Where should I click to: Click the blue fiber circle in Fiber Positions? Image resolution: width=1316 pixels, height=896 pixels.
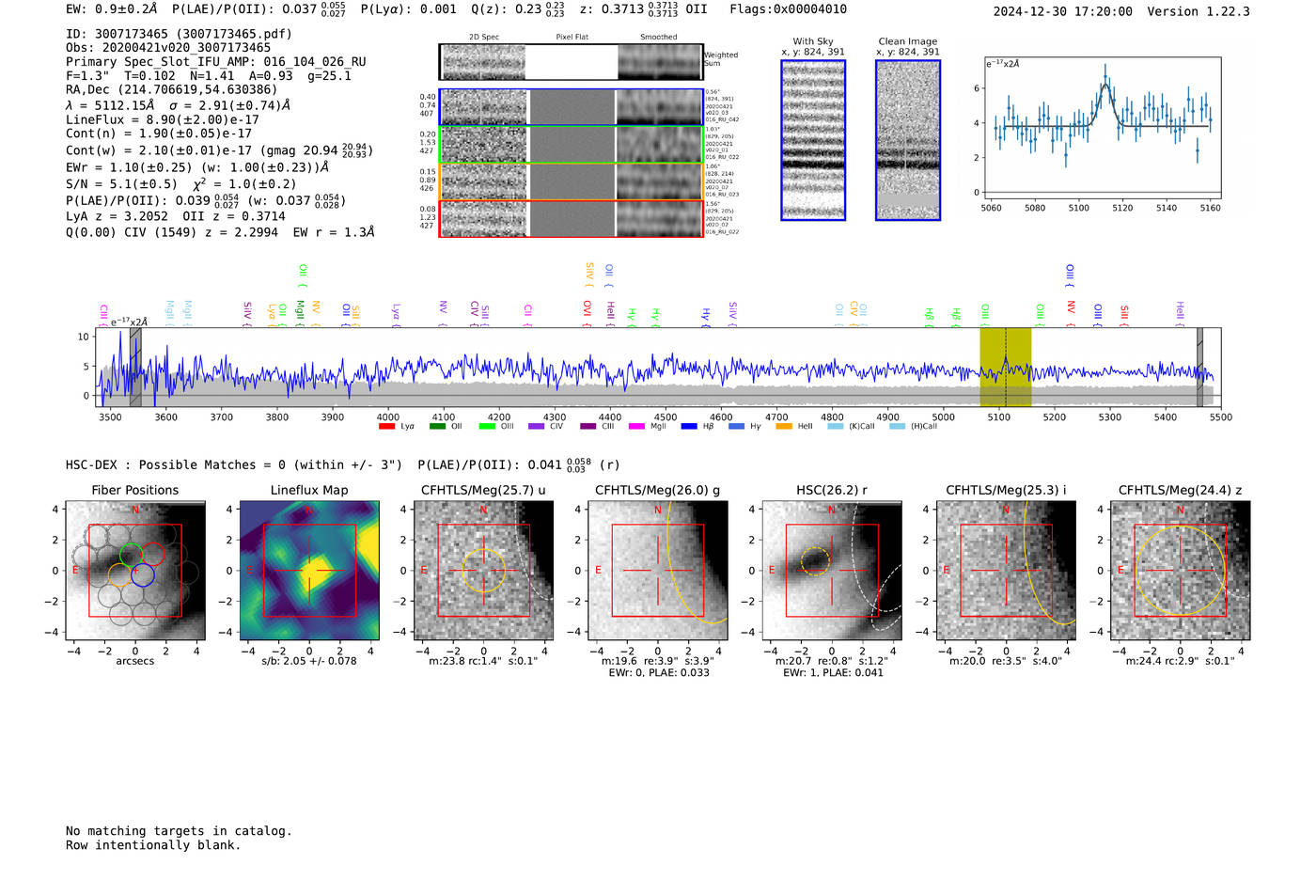pos(143,575)
